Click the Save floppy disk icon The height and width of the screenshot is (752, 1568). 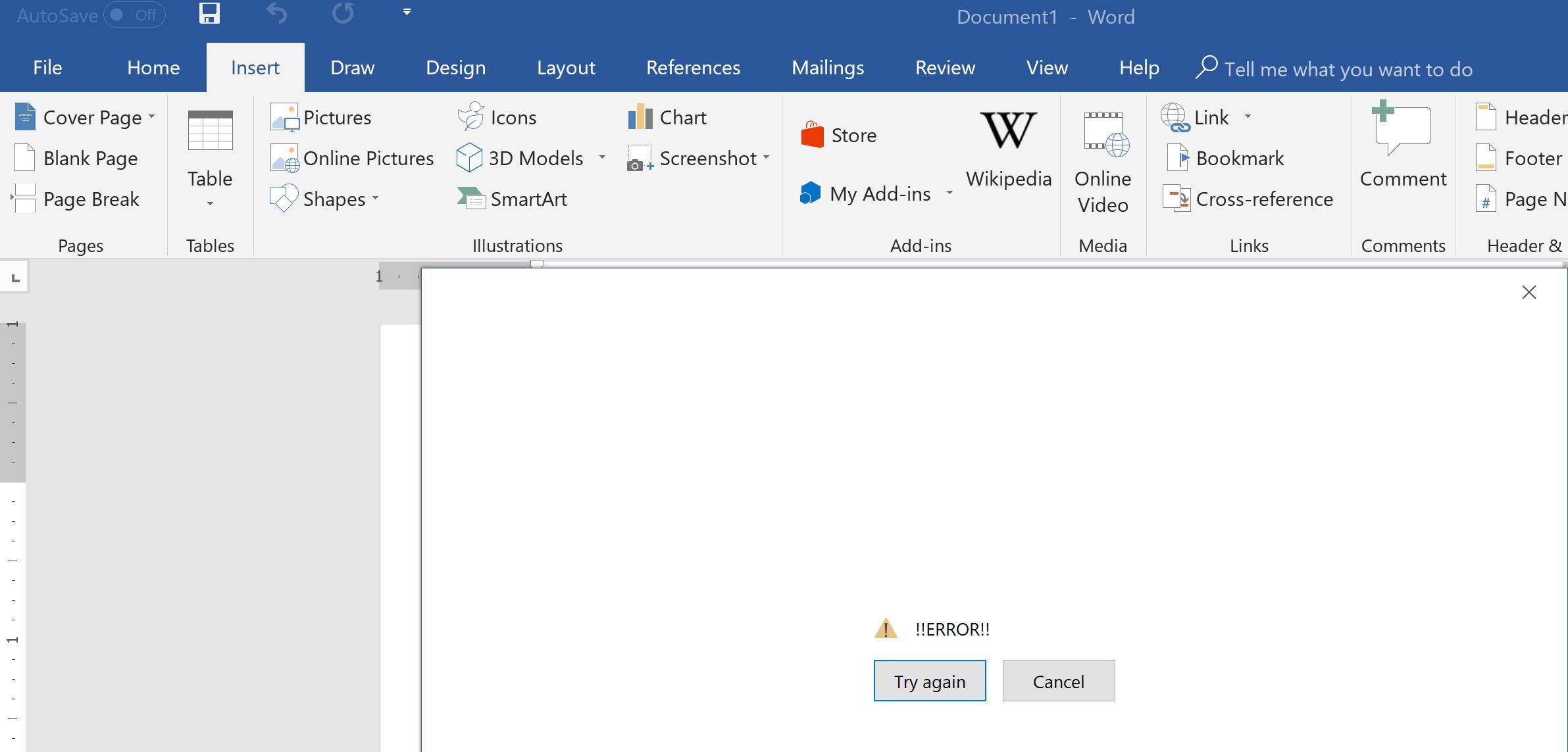[209, 13]
